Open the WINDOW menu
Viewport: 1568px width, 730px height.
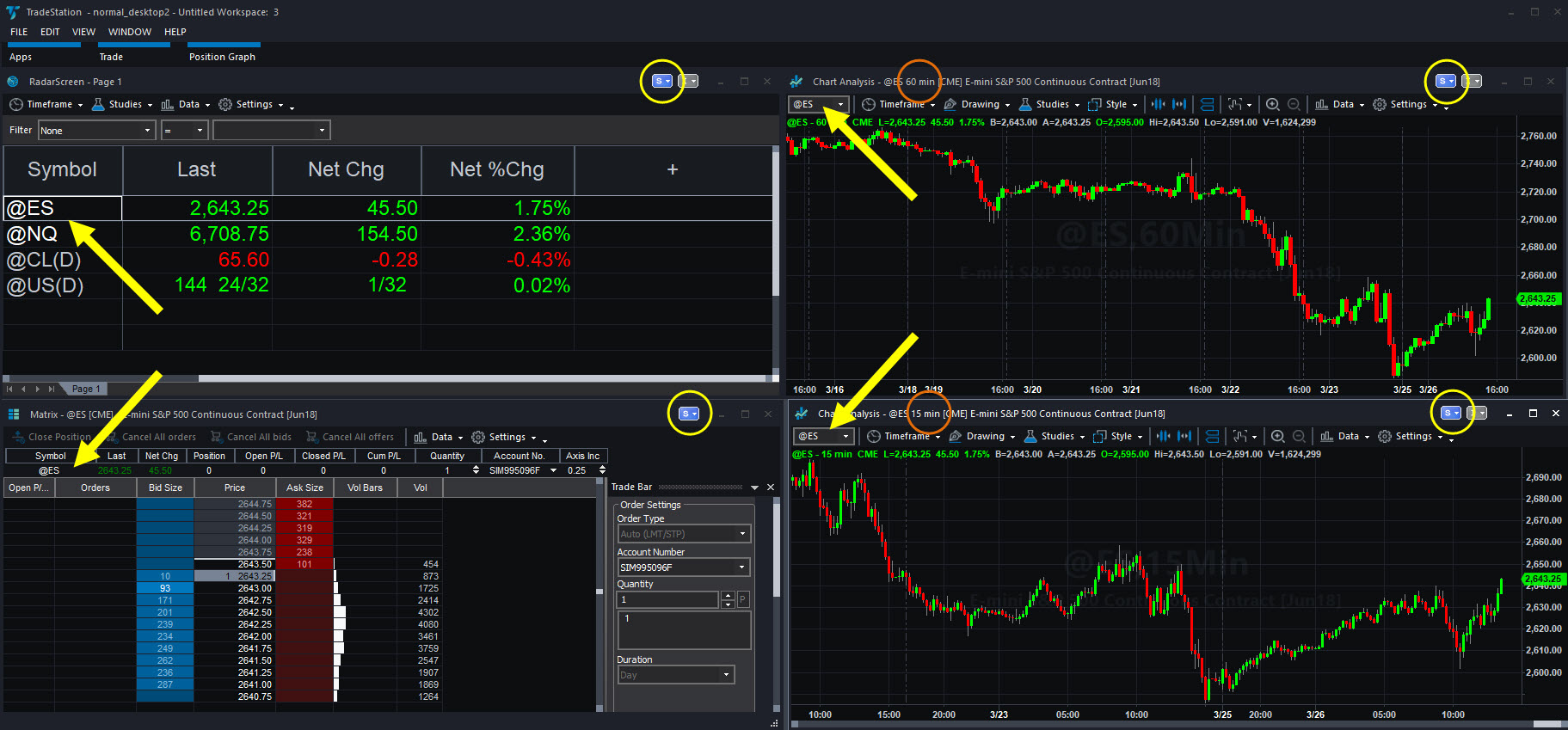tap(130, 32)
